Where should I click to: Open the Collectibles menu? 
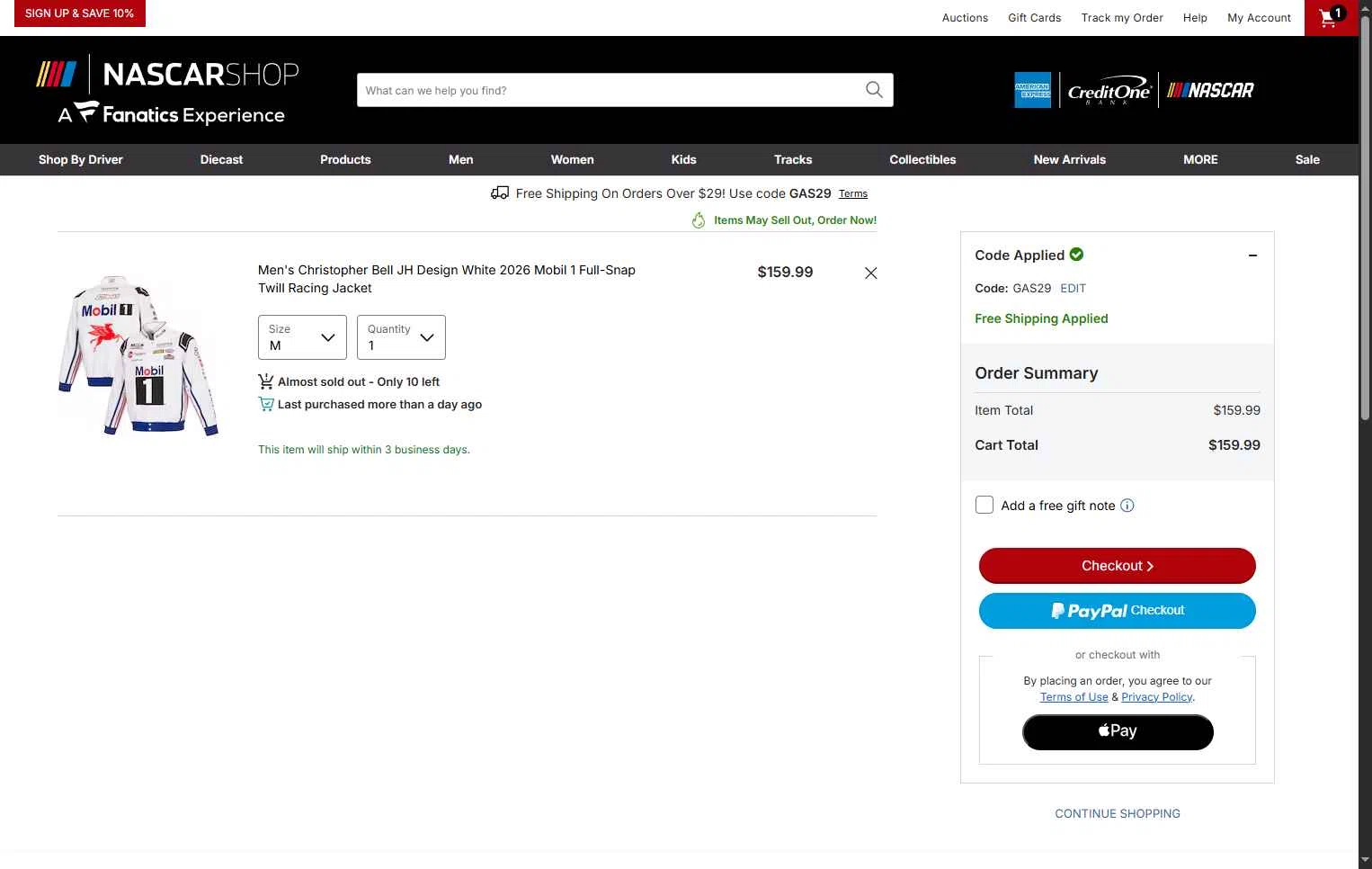click(x=922, y=160)
